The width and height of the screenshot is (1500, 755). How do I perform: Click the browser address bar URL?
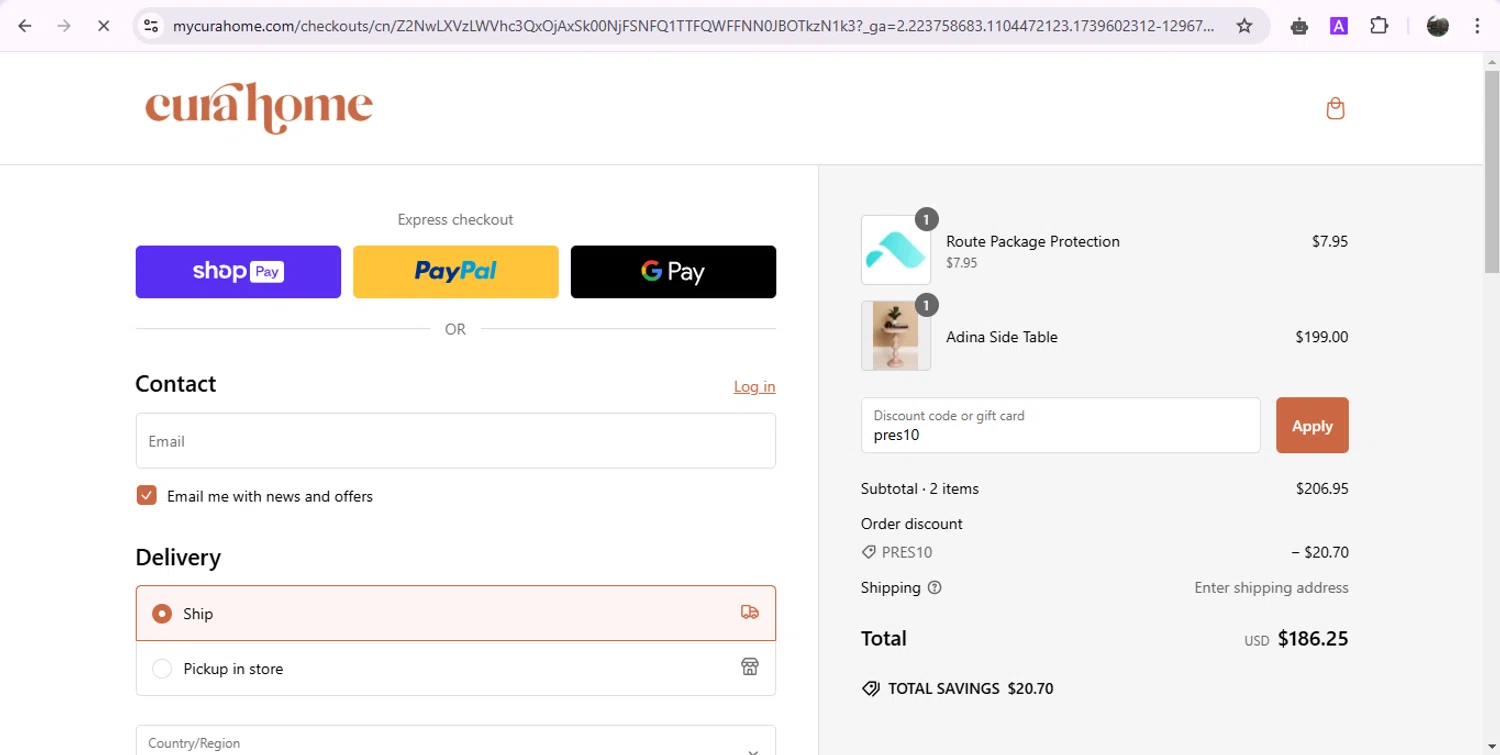click(x=693, y=26)
